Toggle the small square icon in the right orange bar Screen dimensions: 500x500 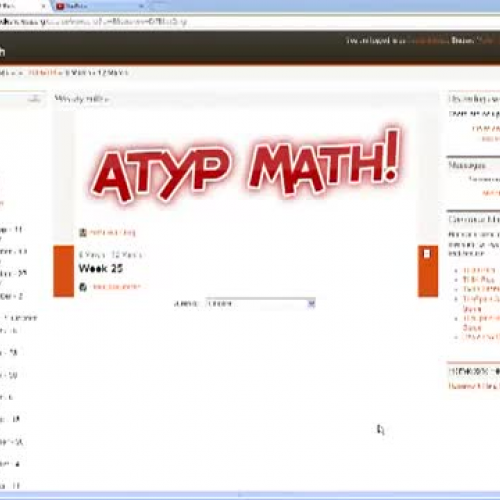click(x=427, y=254)
